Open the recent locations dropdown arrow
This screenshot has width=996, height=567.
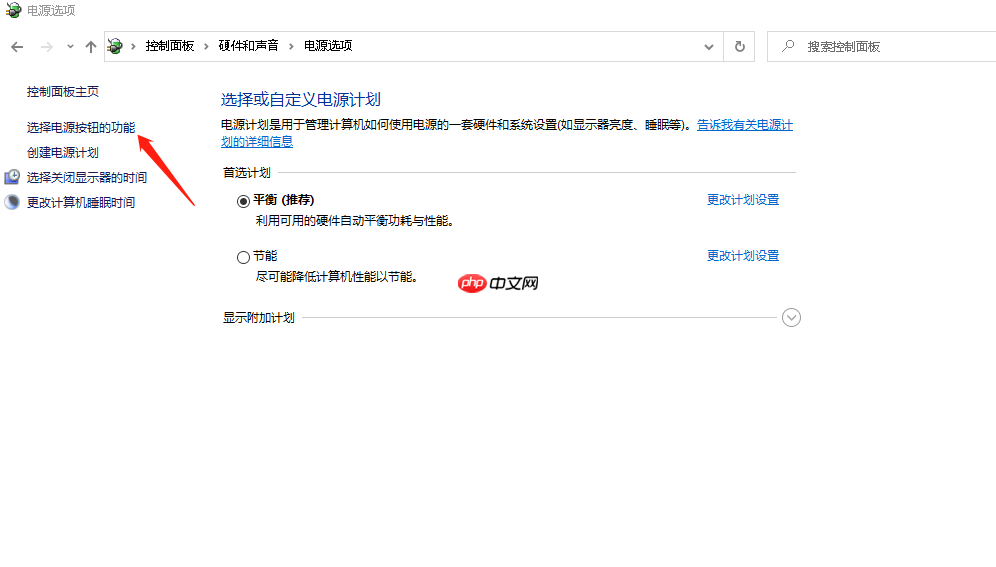click(x=70, y=46)
